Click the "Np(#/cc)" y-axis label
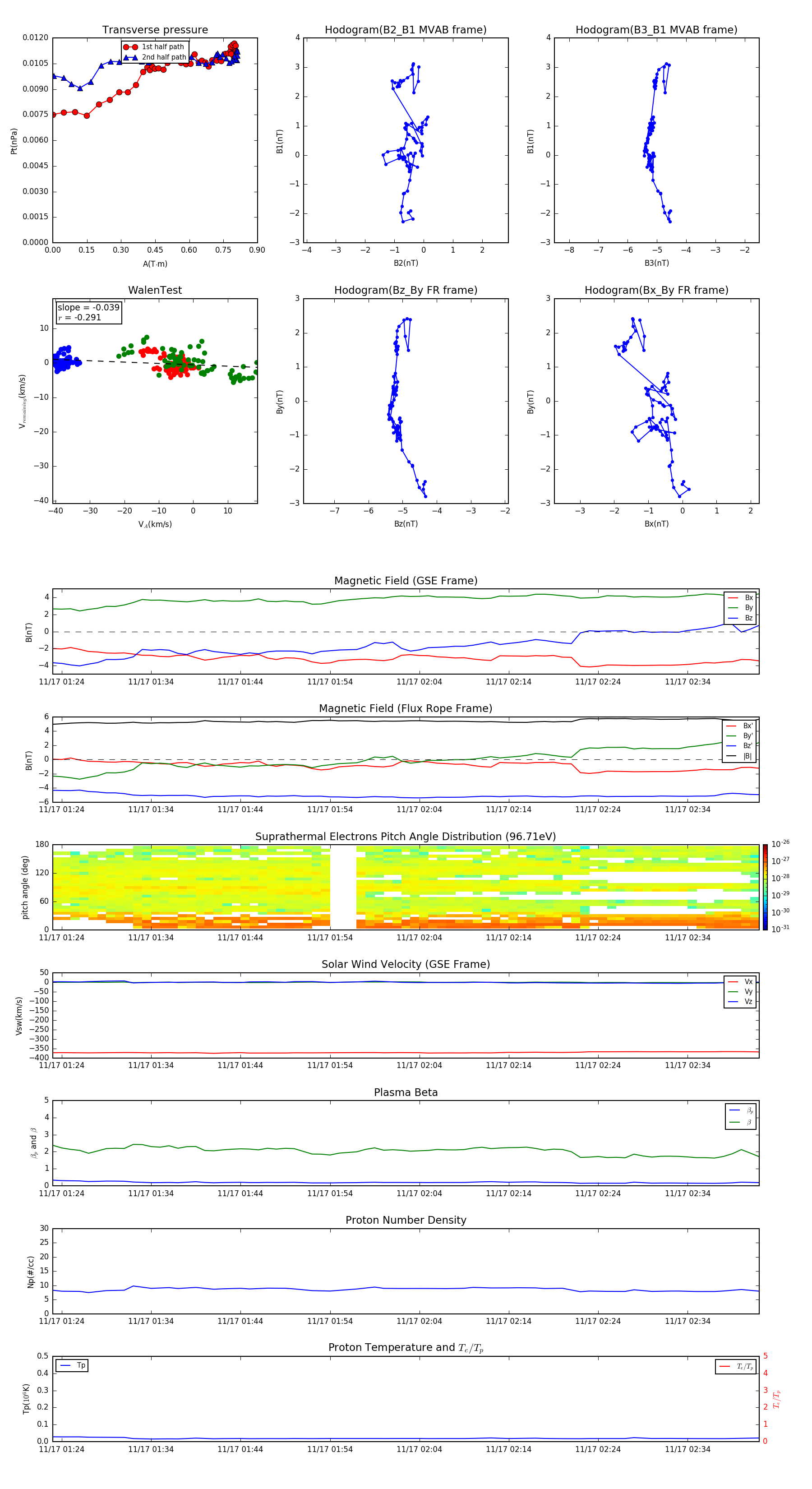 coord(31,1272)
